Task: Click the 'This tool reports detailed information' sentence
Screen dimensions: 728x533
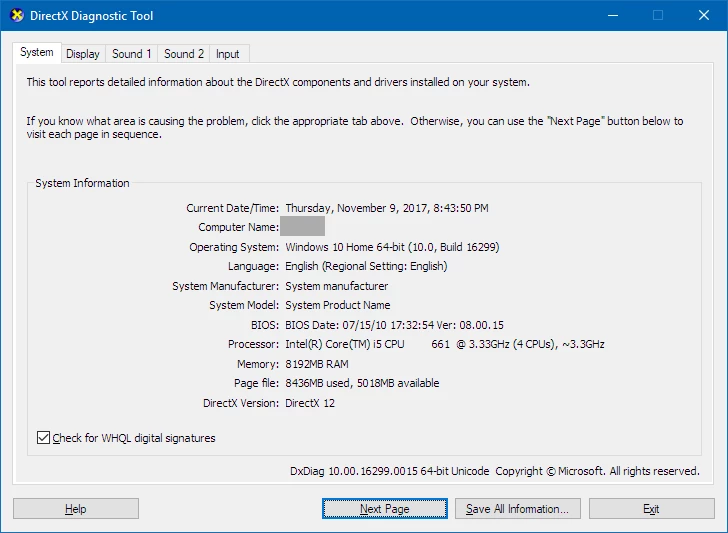Action: click(x=278, y=82)
